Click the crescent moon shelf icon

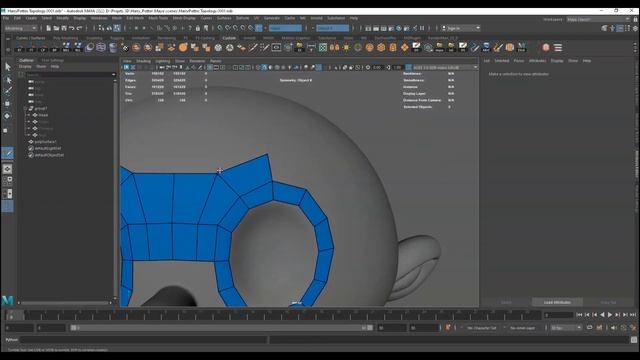(x=89, y=48)
